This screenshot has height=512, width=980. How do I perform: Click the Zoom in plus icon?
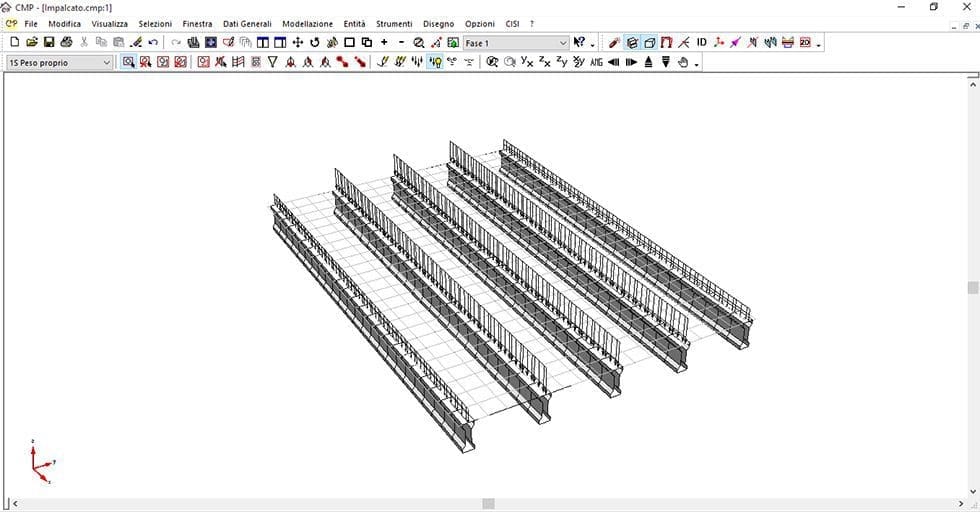(384, 43)
